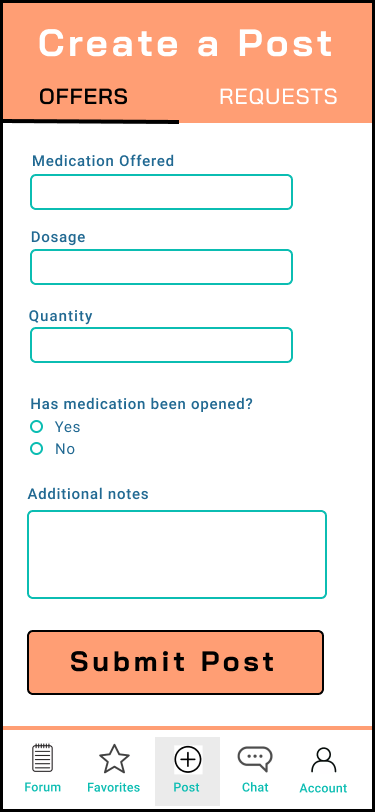The image size is (375, 812).
Task: Open the Chat speech bubble icon
Action: coord(255,759)
